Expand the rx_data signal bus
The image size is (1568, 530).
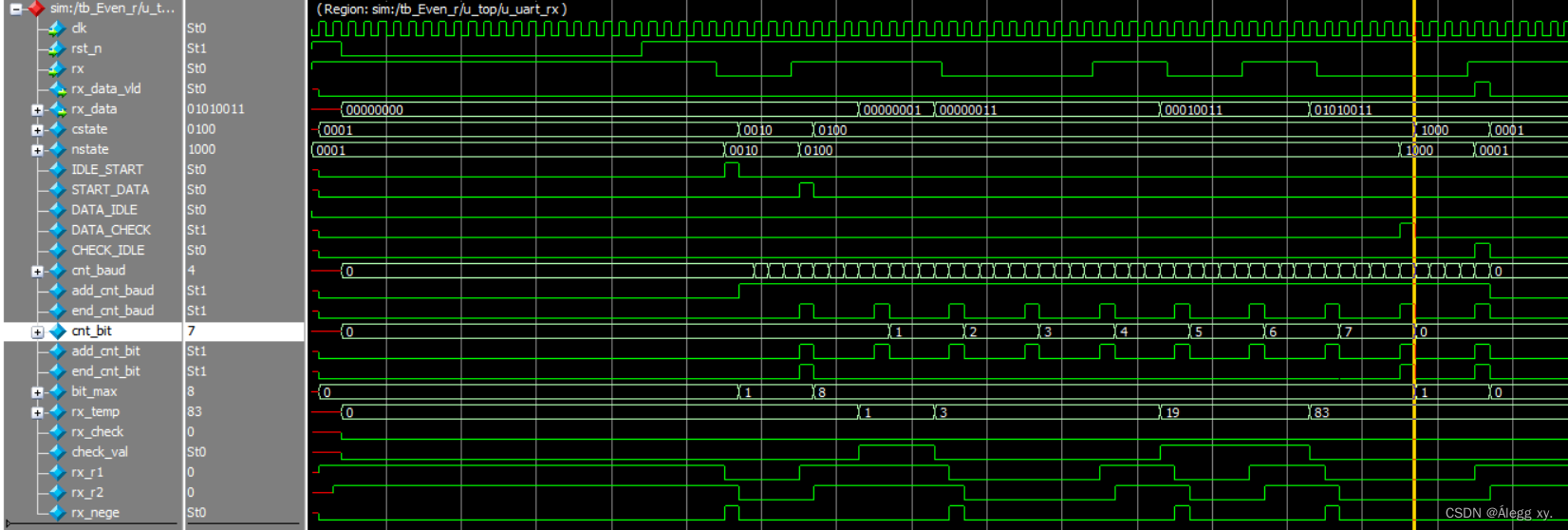[x=38, y=110]
